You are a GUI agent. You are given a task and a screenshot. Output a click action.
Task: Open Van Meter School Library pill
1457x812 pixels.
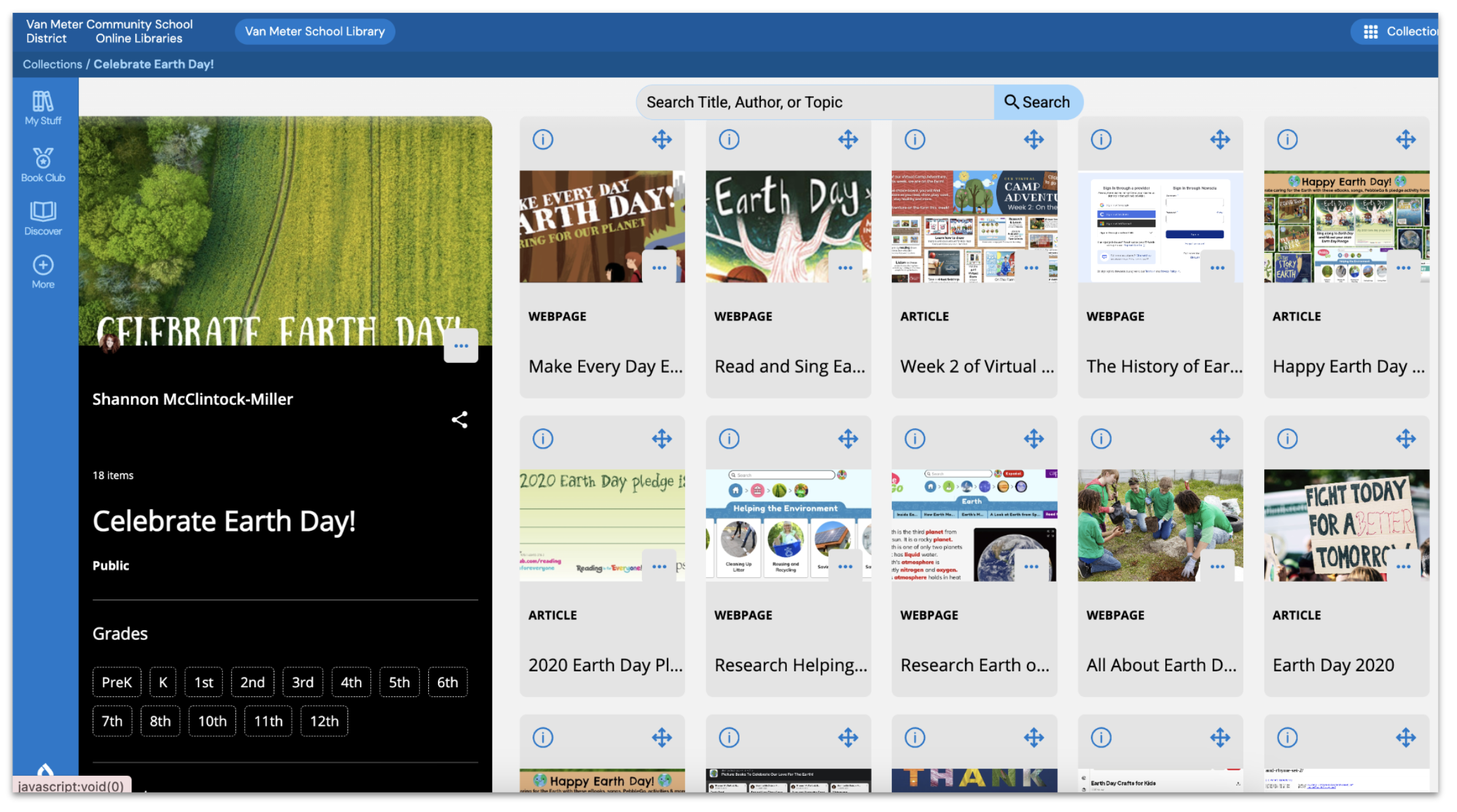[314, 31]
